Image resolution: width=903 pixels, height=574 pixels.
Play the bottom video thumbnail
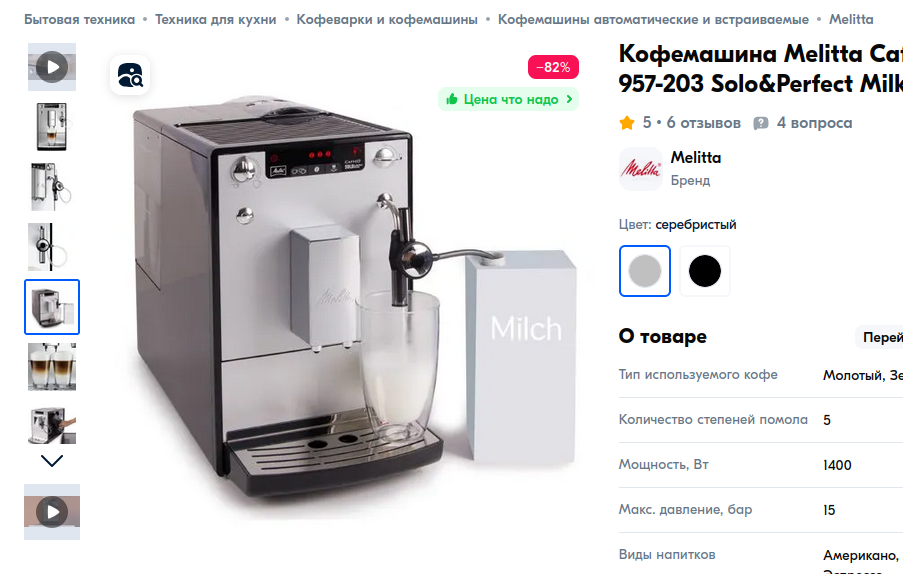point(52,512)
